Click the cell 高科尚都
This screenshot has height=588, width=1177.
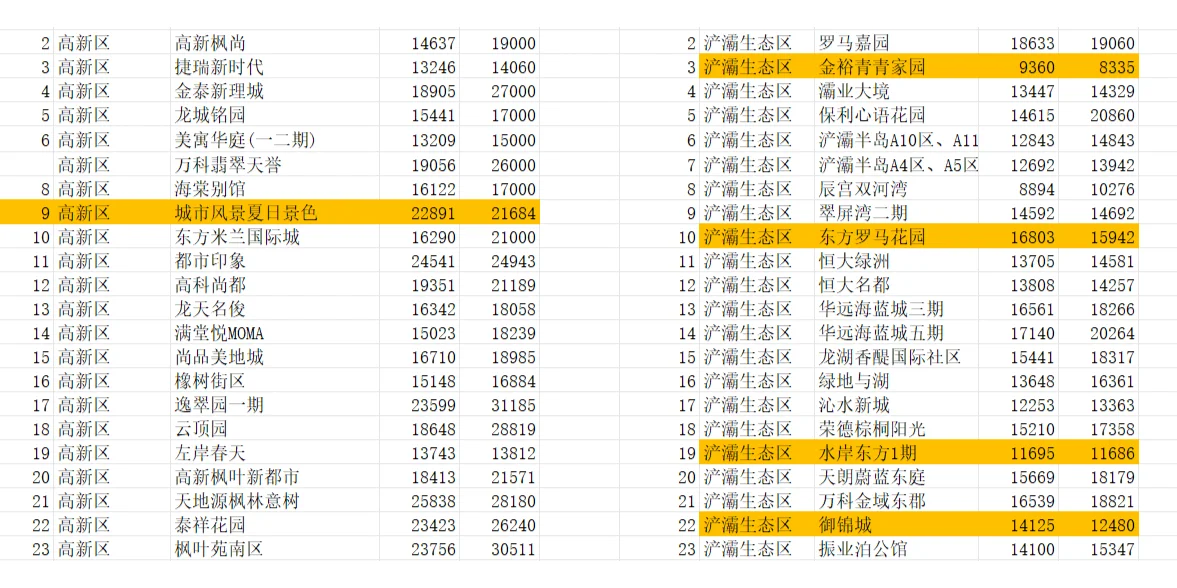coord(274,285)
